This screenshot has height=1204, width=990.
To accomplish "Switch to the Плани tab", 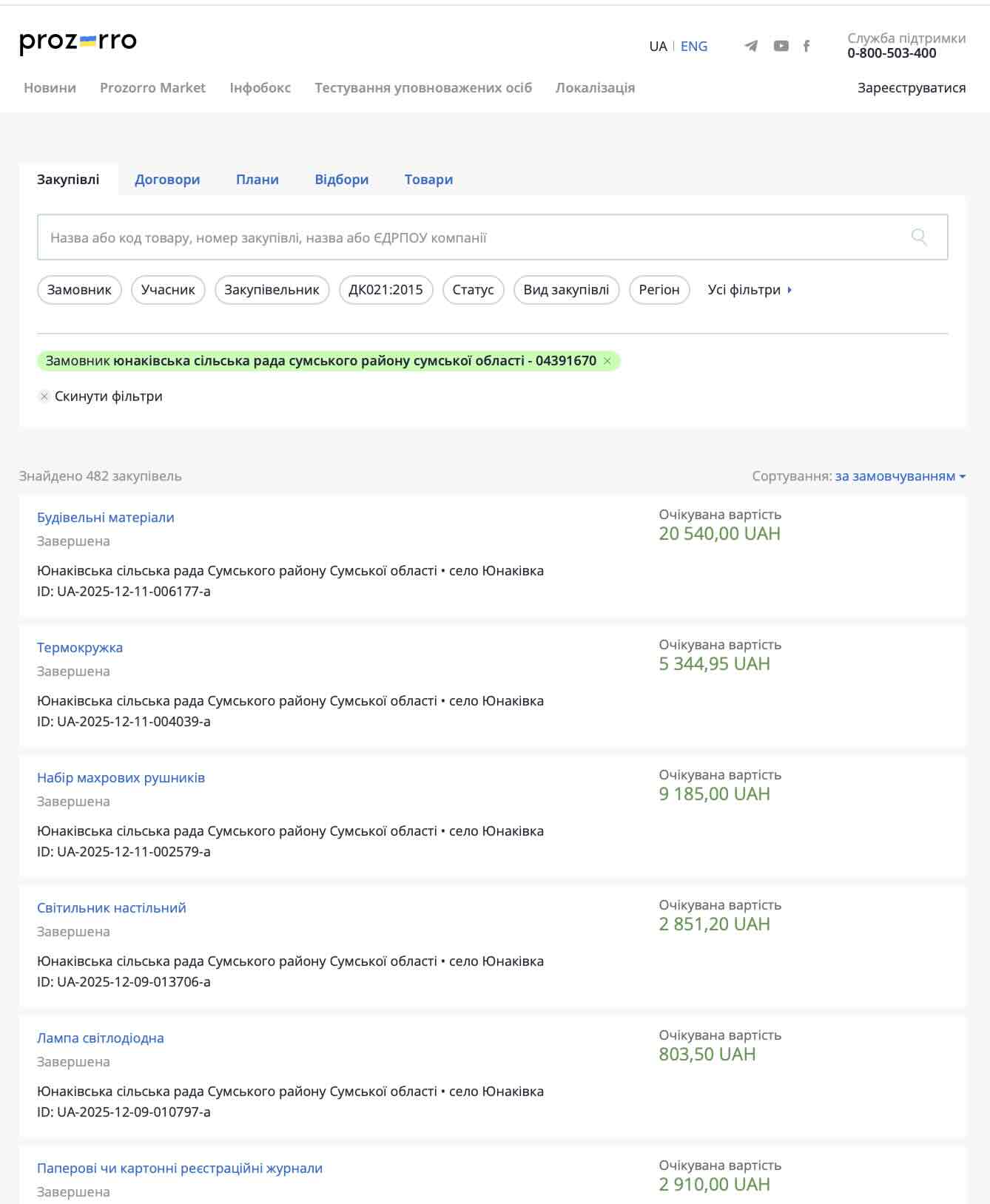I will (x=257, y=180).
